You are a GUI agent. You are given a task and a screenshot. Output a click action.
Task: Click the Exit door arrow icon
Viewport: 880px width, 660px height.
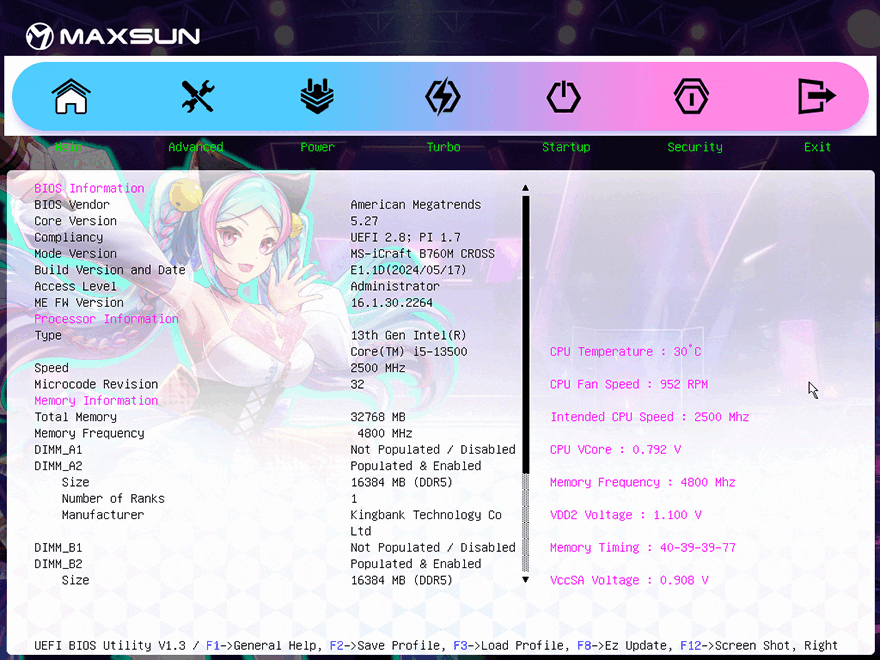click(817, 96)
